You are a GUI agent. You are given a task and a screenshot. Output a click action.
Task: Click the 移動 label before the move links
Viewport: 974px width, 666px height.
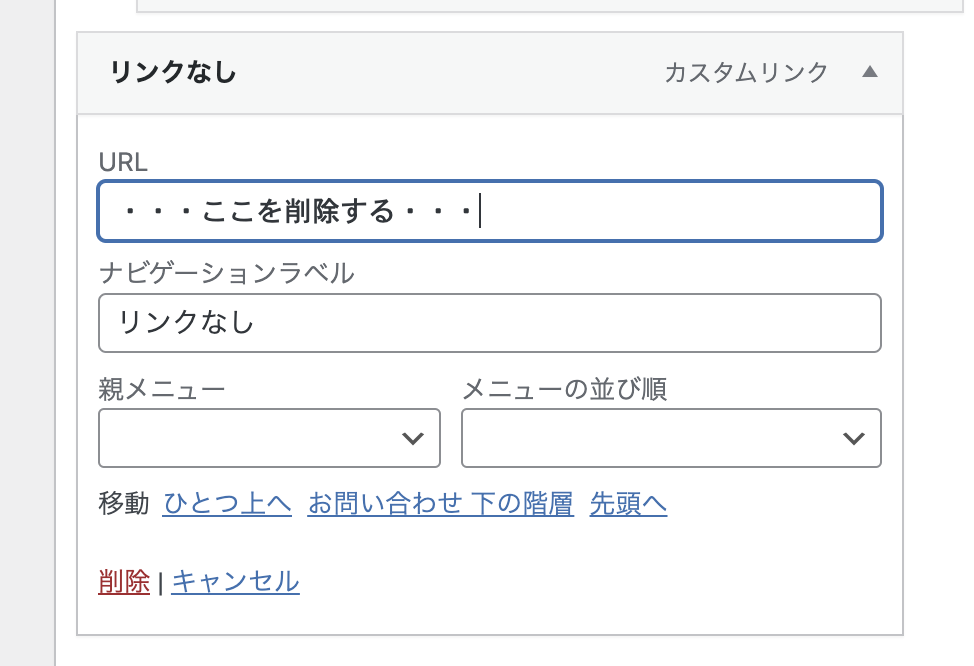[x=124, y=503]
